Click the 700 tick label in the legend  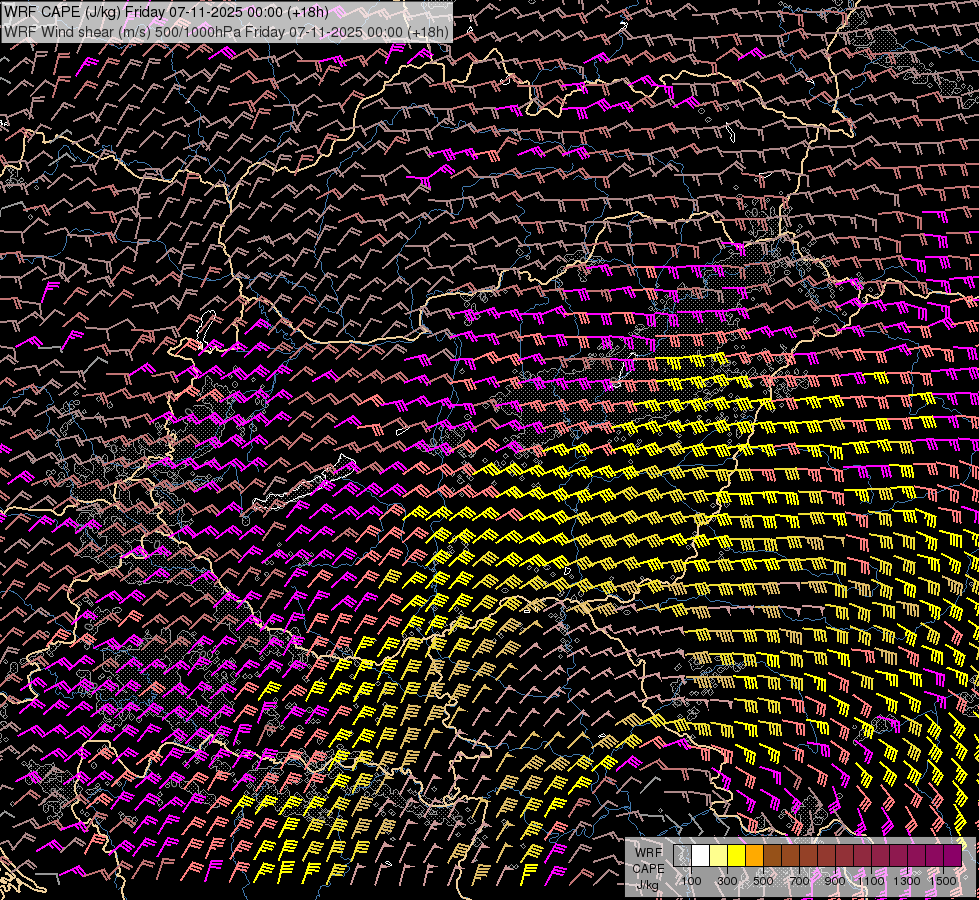799,881
